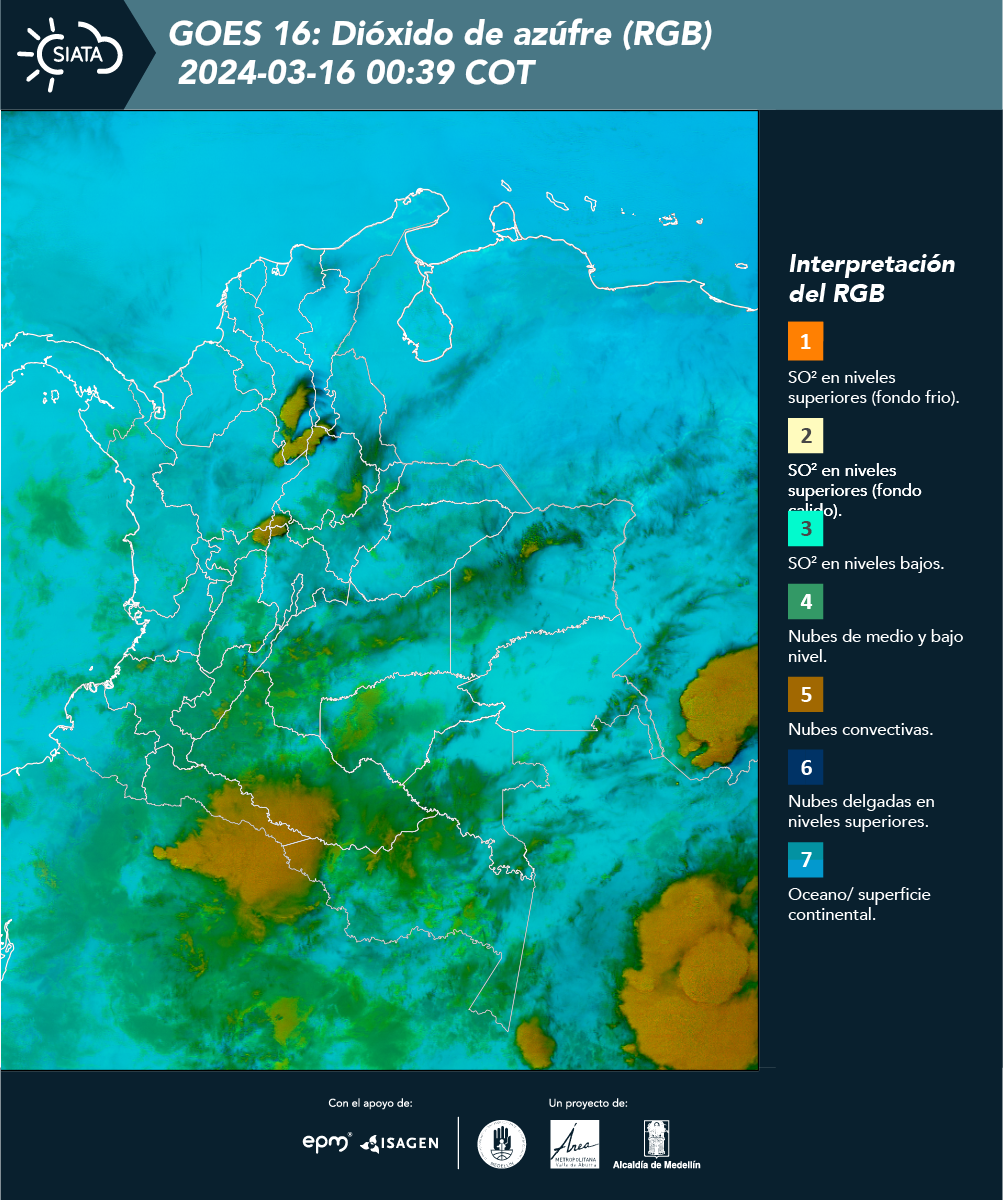Viewport: 1003px width, 1200px height.
Task: Click 'Nubes convectivas.' legend text
Action: click(x=861, y=729)
